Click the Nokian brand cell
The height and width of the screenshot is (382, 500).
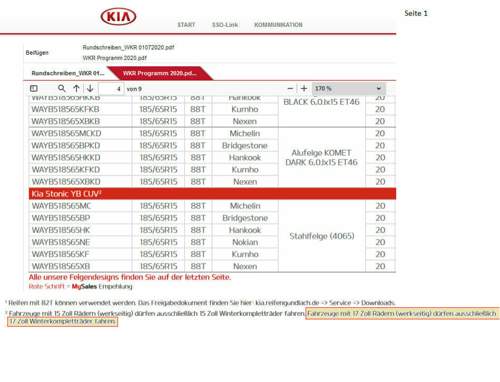245,242
